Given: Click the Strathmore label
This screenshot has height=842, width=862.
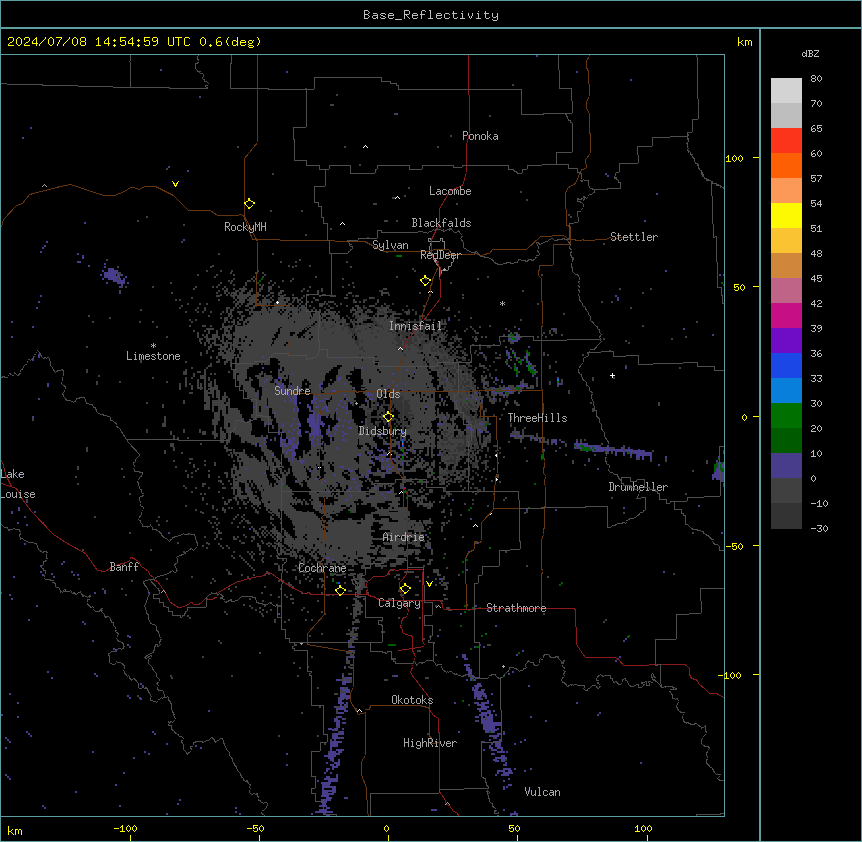Looking at the screenshot, I should (x=516, y=608).
